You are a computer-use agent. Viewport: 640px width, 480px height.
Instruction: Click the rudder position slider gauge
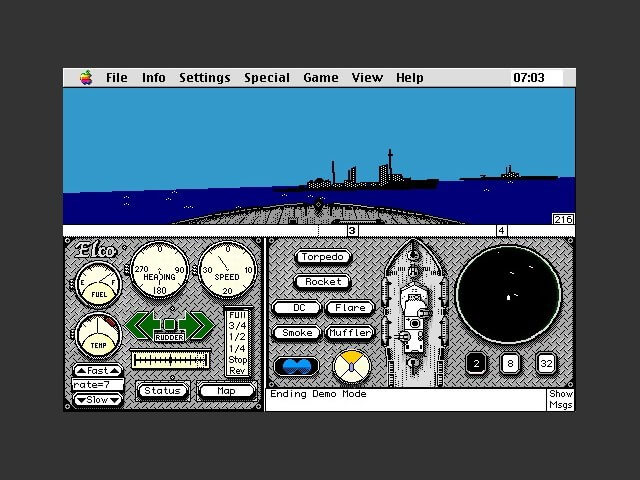(171, 360)
